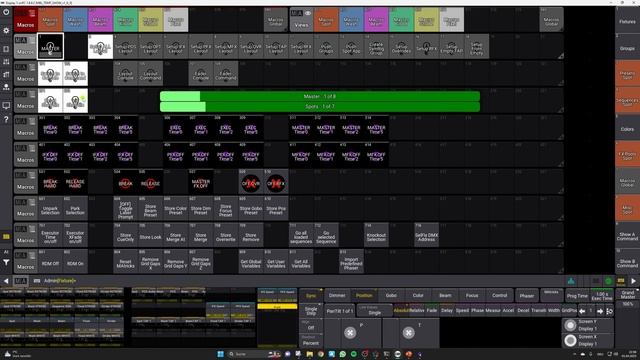Click the filter funnel icon in sidebar
Image resolution: width=640 pixels, height=360 pixels.
(6, 262)
